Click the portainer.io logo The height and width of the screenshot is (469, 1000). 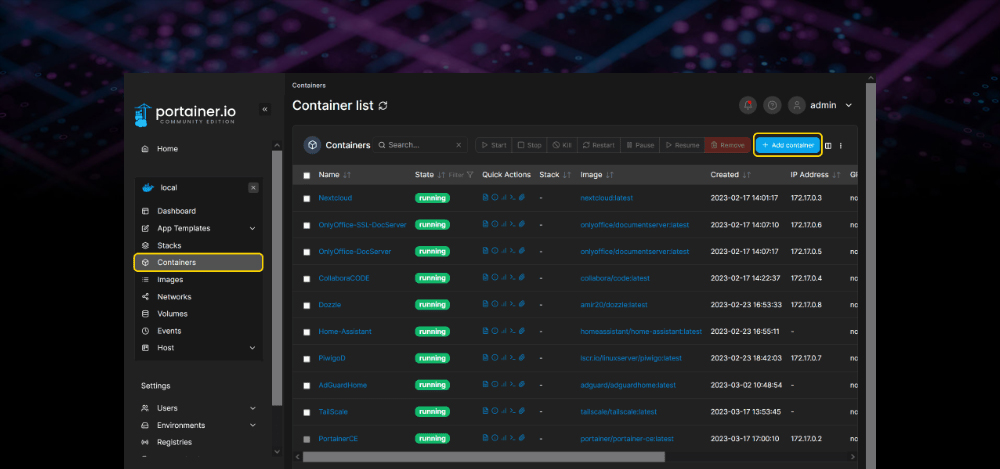(185, 114)
